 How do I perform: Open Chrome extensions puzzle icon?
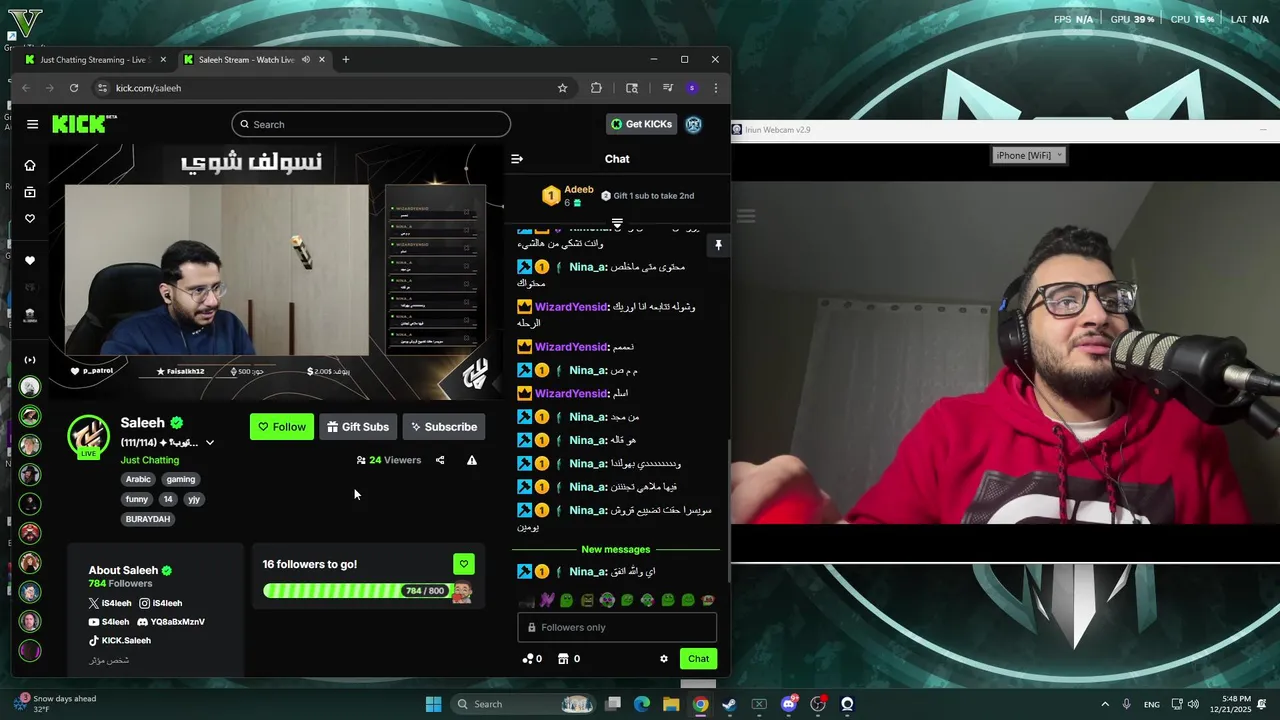click(596, 88)
